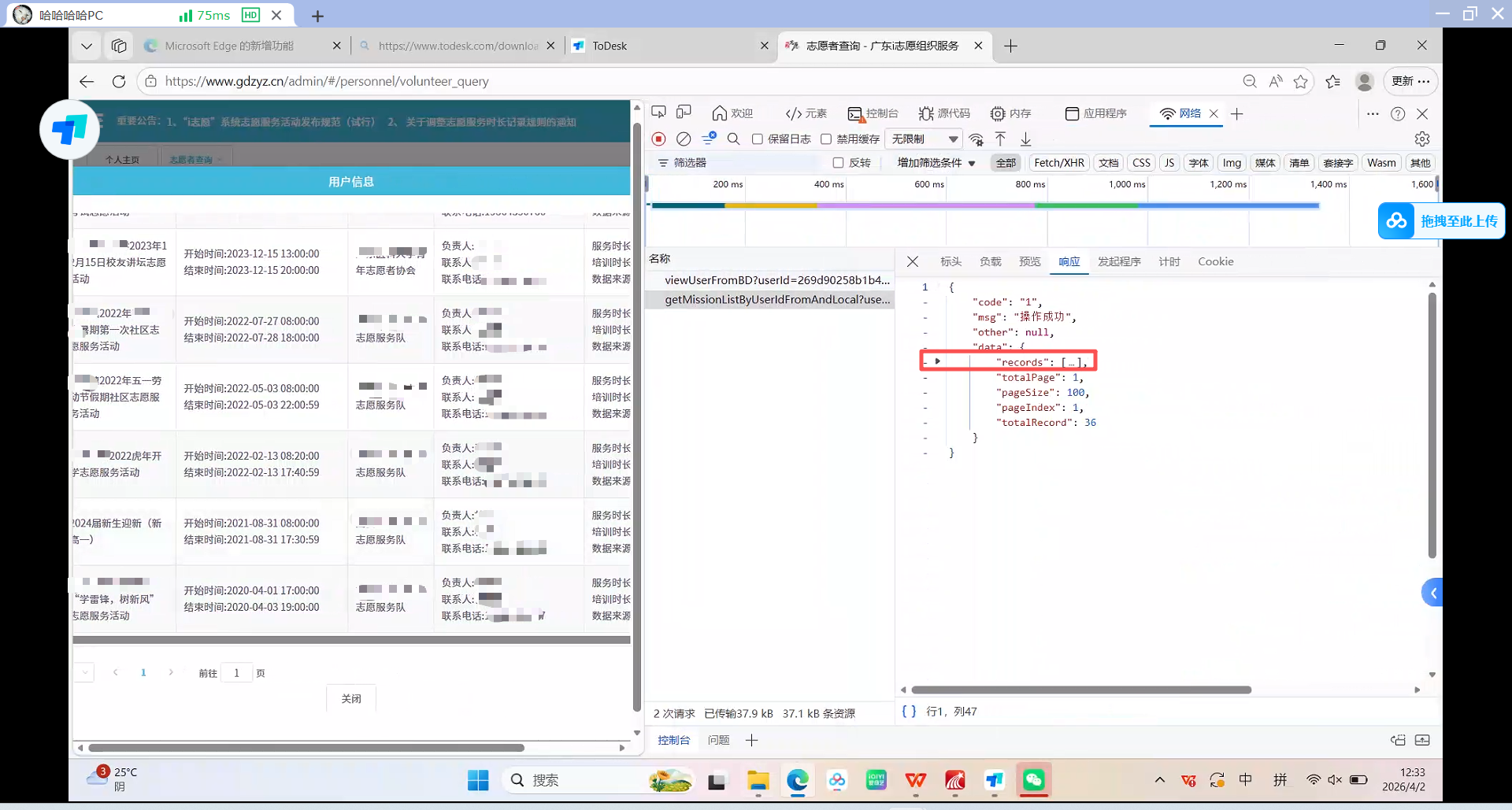Open the 增加筛选条件 dropdown
1512x810 pixels.
tap(936, 163)
